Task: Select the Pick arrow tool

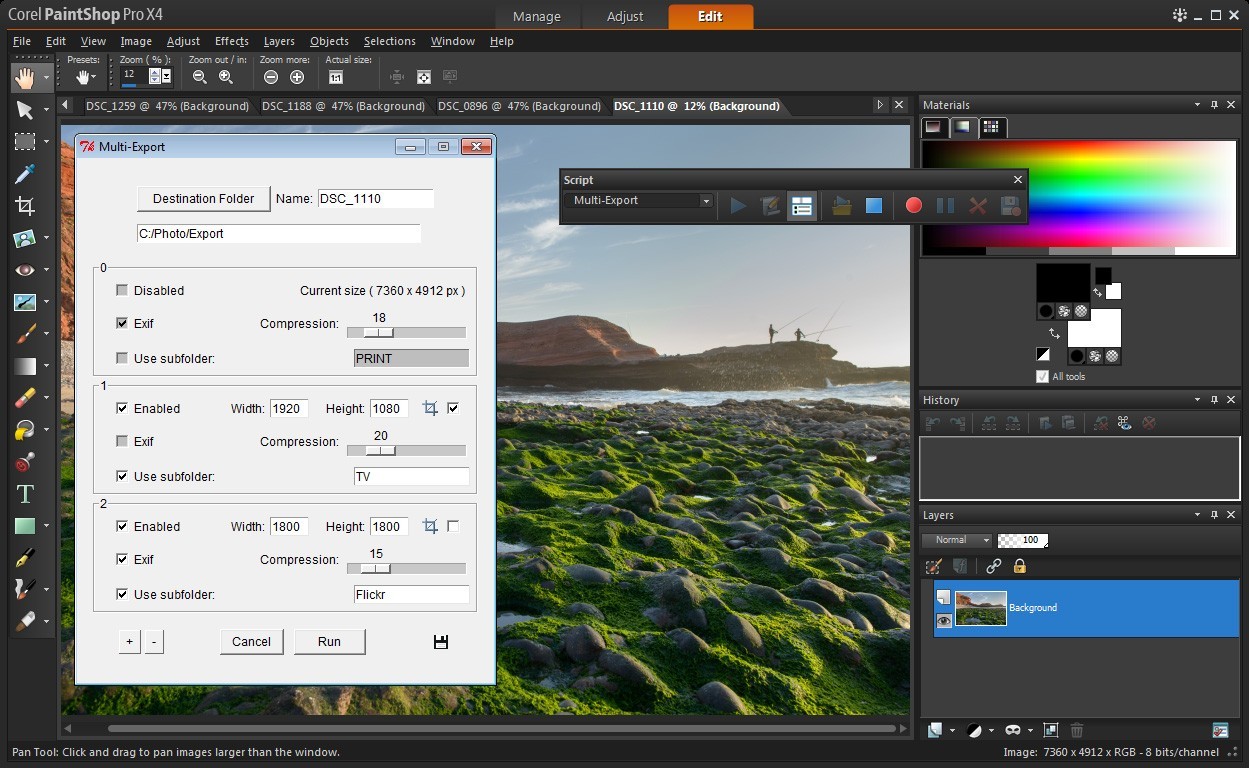Action: 26,110
